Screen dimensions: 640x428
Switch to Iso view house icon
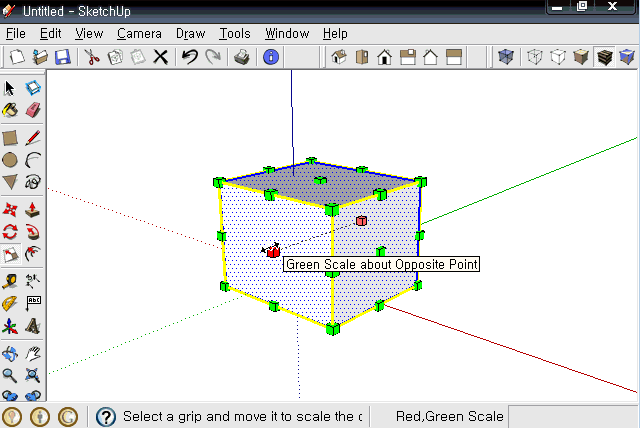[339, 57]
